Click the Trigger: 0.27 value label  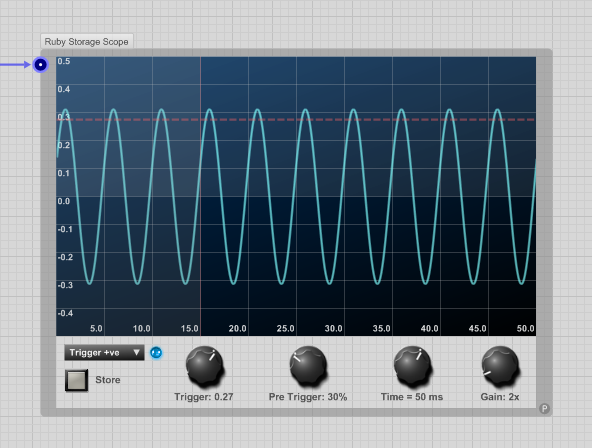[x=204, y=397]
